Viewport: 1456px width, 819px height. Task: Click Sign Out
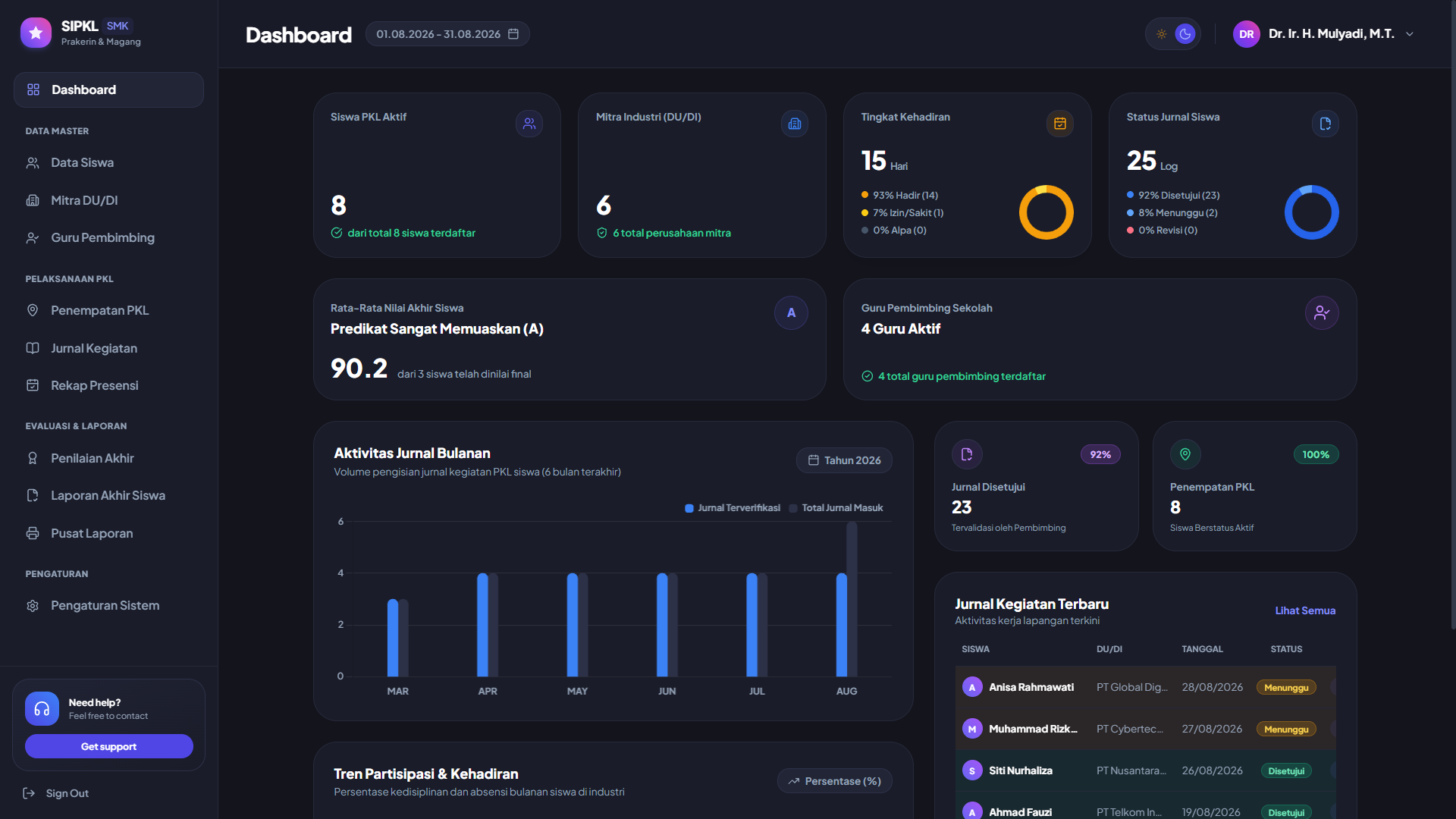point(56,793)
